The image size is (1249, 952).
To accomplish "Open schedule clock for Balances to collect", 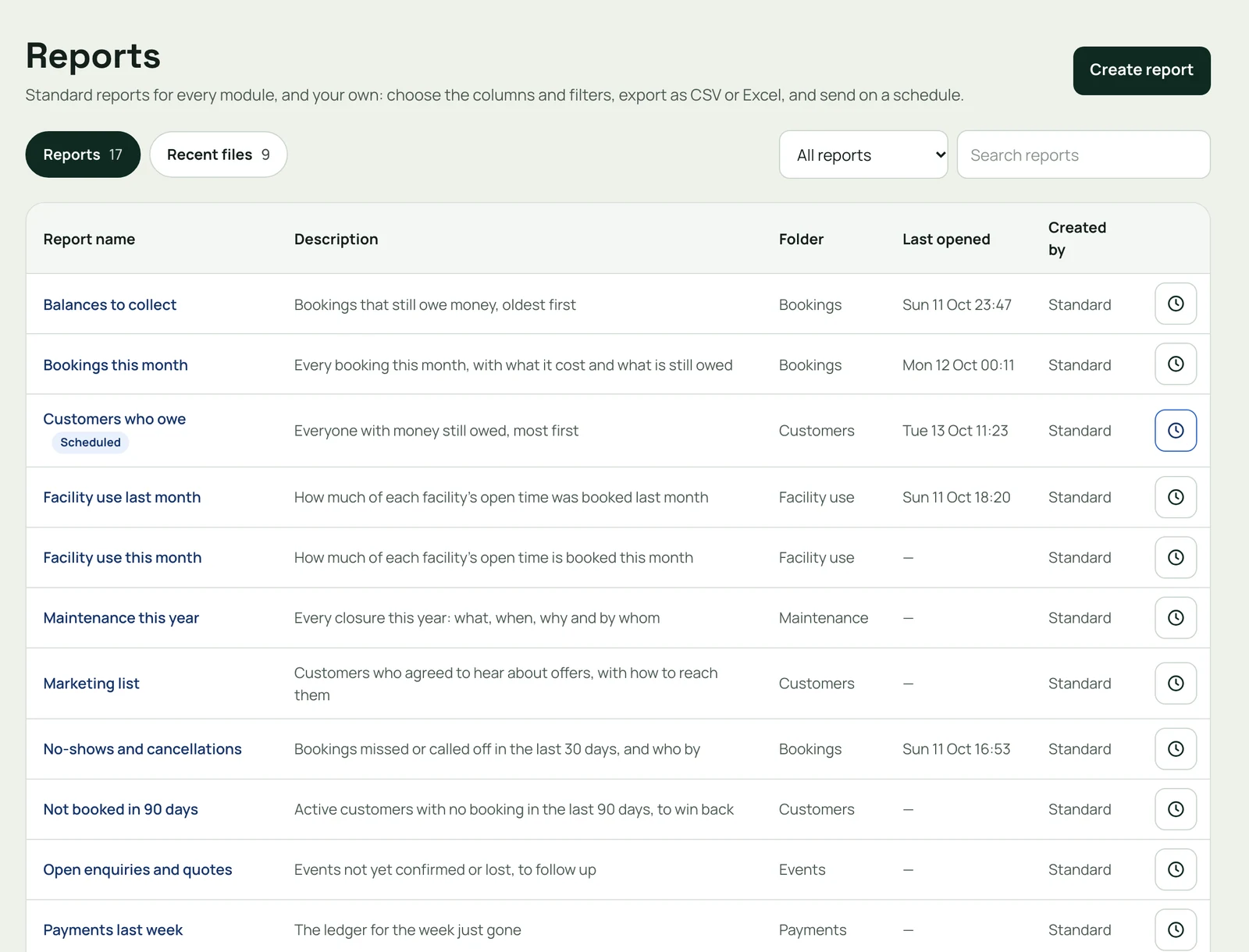I will click(x=1176, y=304).
